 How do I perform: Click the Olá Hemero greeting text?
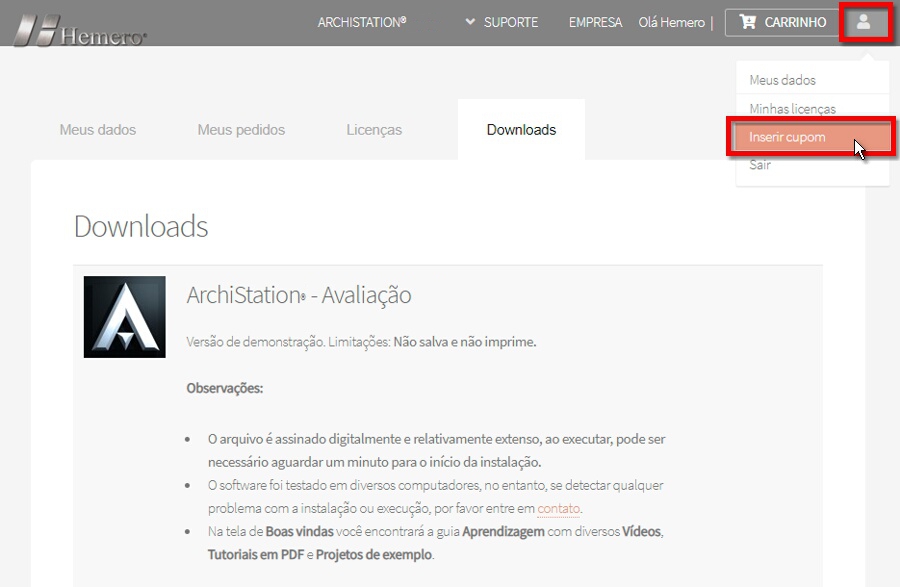(x=672, y=22)
